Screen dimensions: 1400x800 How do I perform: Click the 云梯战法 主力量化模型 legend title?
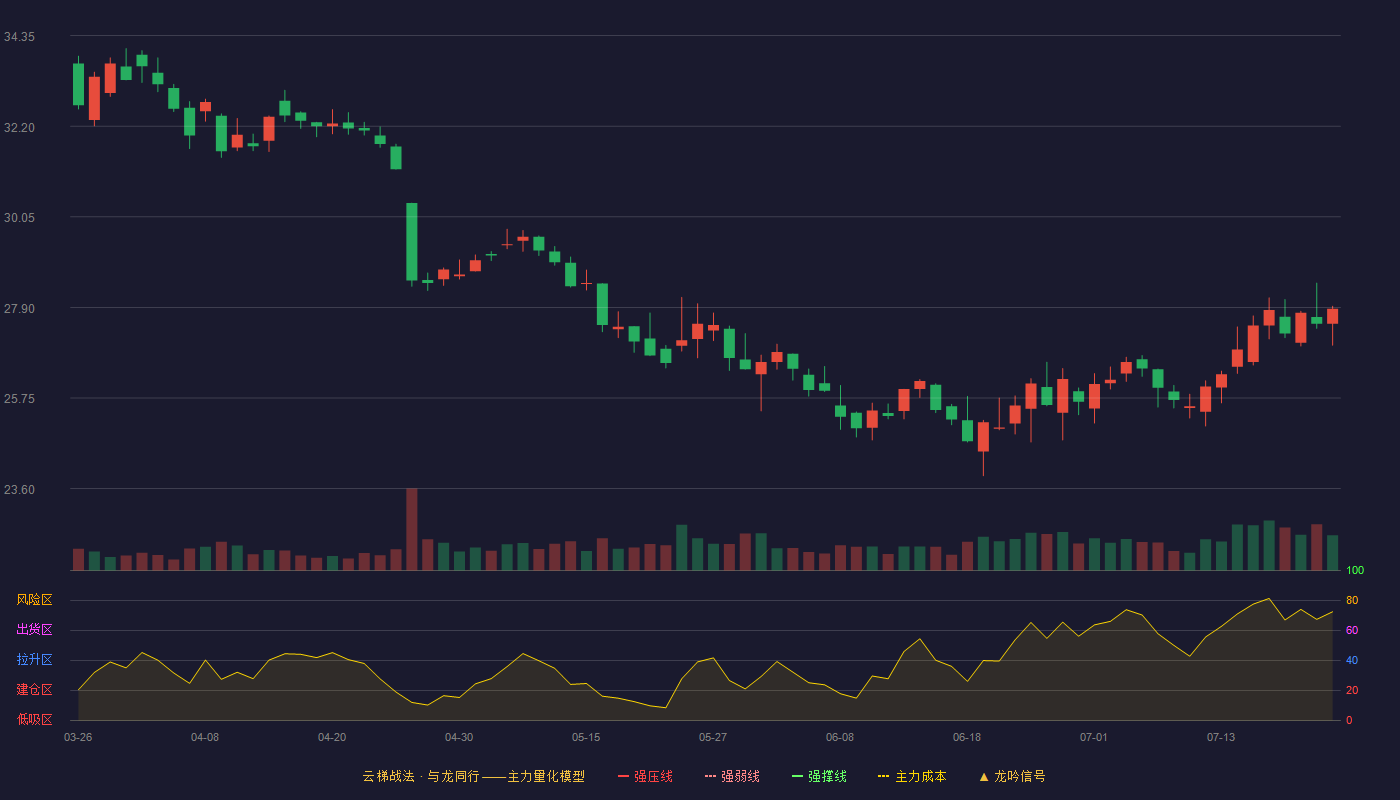pos(474,776)
